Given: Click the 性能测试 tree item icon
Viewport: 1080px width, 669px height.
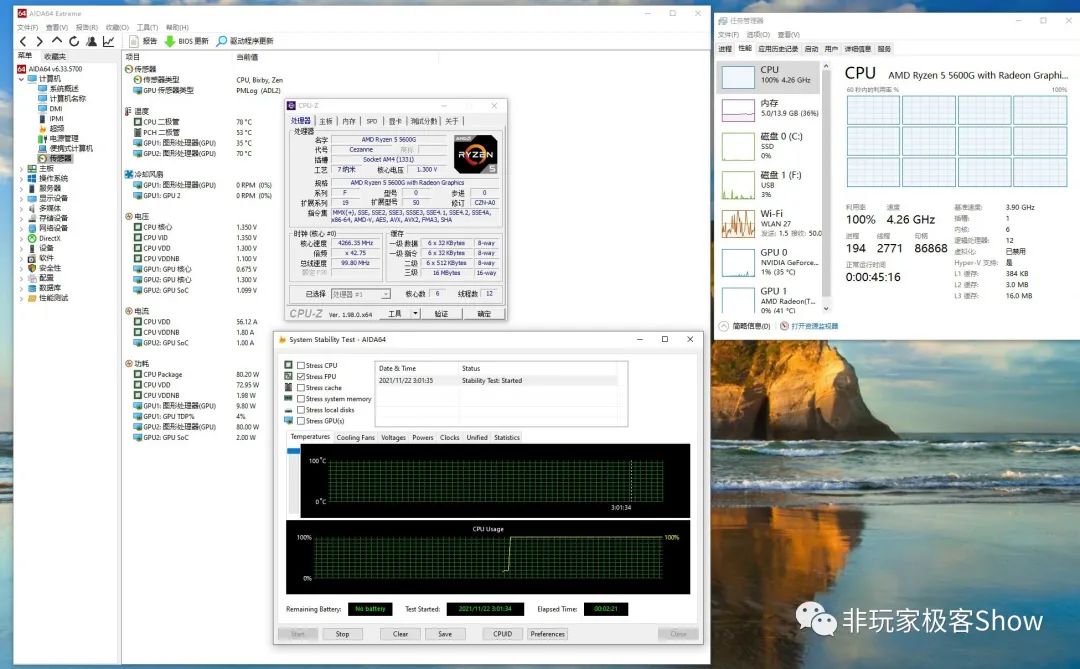Looking at the screenshot, I should (32, 298).
